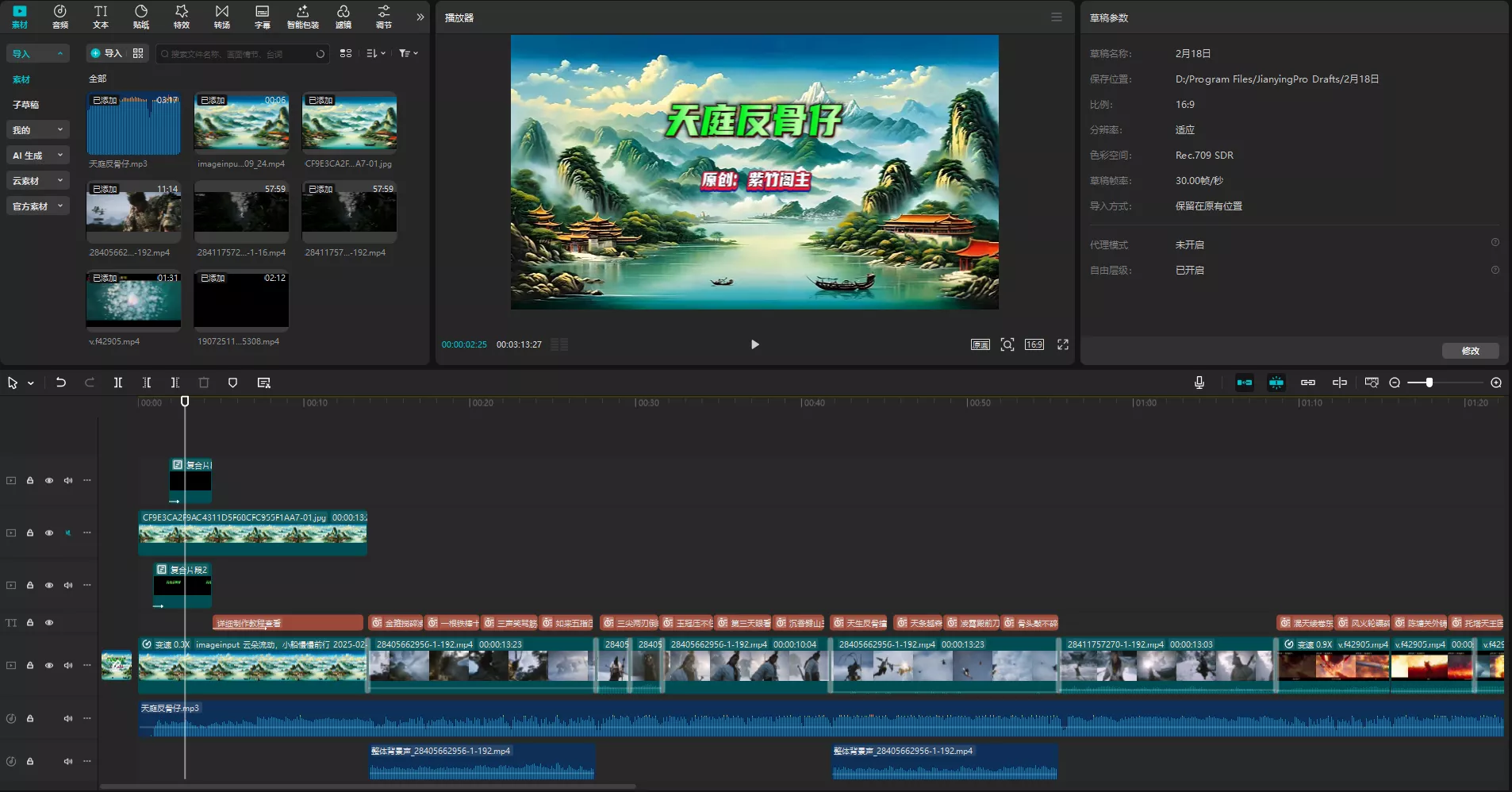
Task: Expand the 官方素材 sidebar section
Action: (x=38, y=206)
